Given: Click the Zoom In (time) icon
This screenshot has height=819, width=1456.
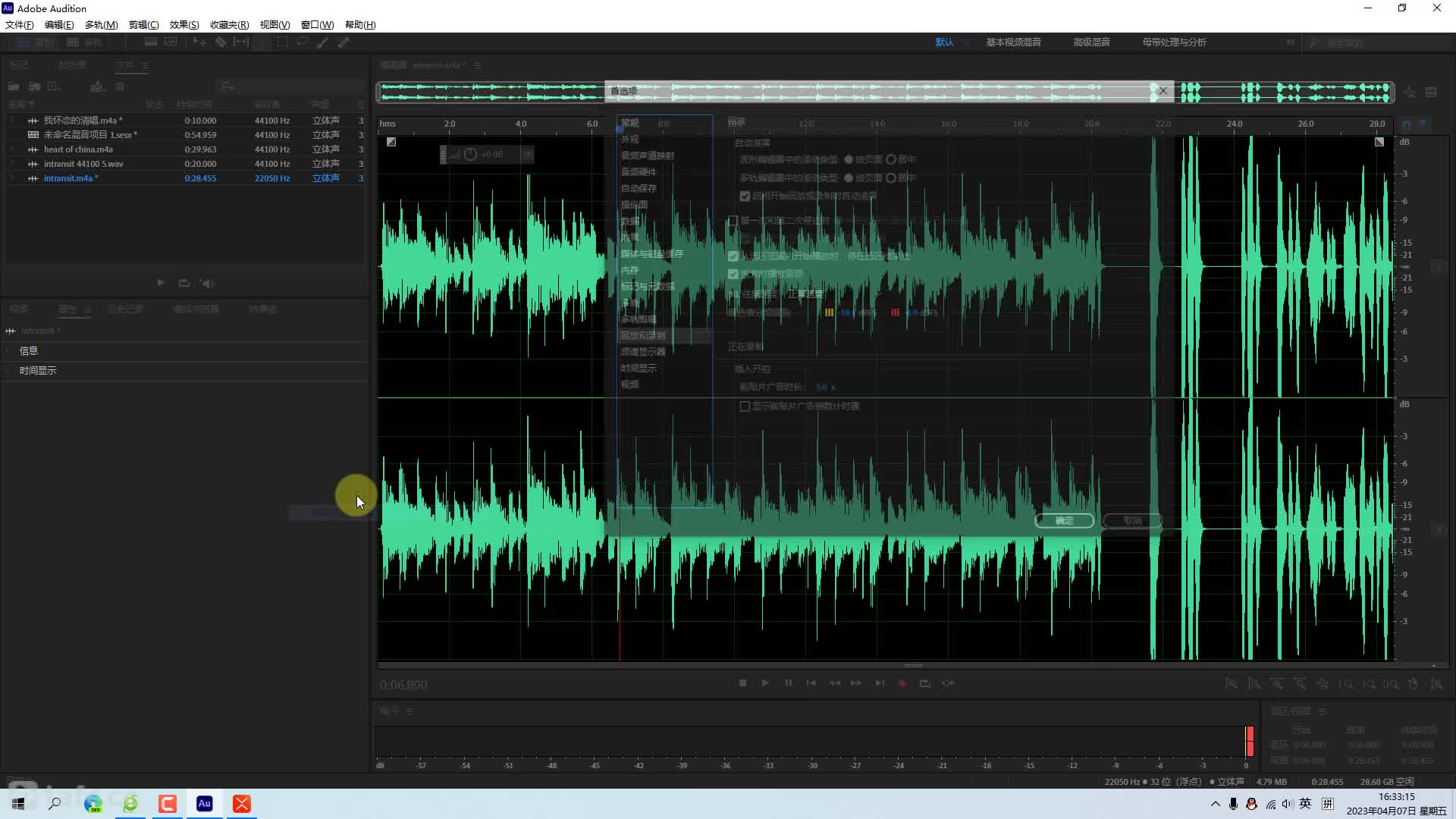Looking at the screenshot, I should click(1277, 684).
